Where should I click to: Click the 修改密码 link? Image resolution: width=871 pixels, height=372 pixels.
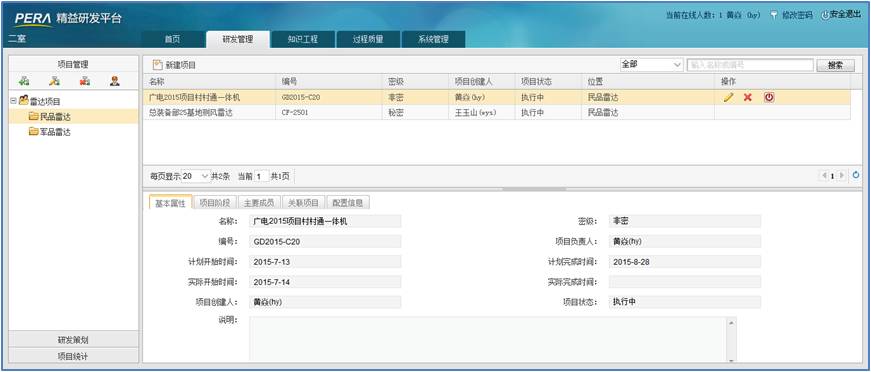[x=797, y=15]
